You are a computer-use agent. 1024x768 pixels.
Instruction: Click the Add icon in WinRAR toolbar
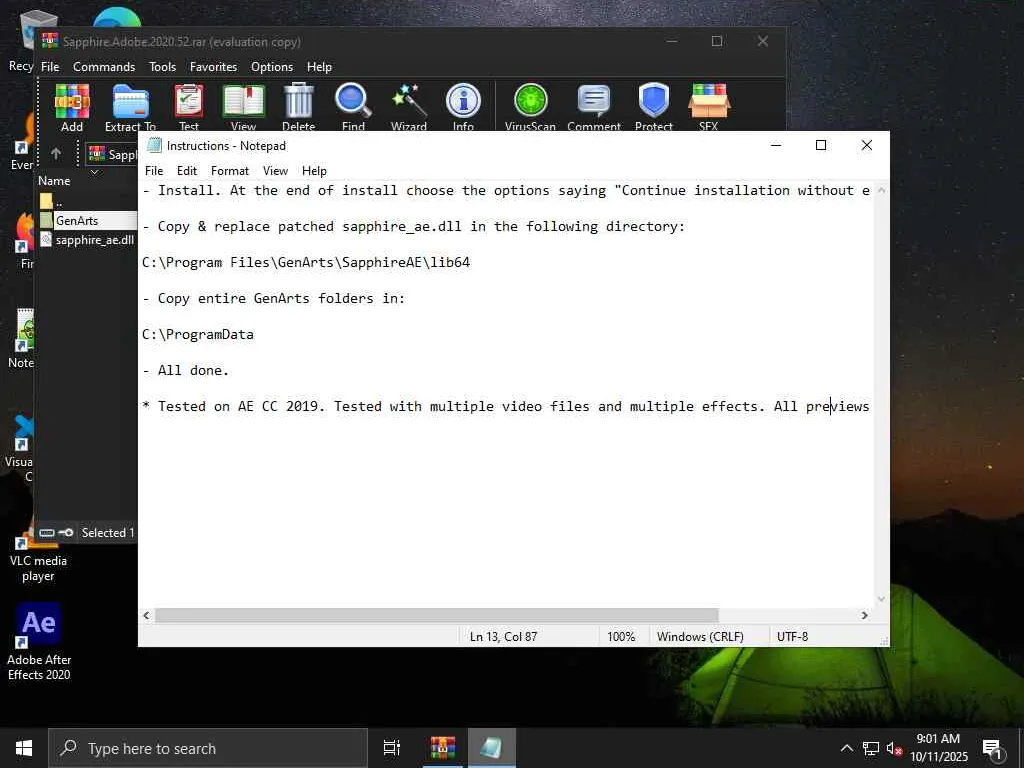pyautogui.click(x=72, y=108)
